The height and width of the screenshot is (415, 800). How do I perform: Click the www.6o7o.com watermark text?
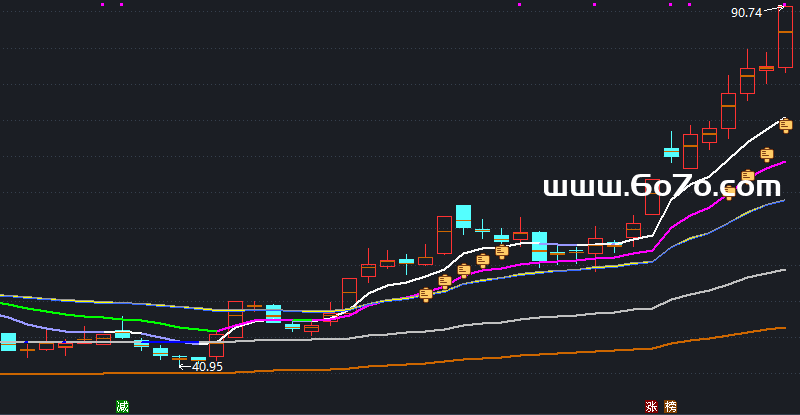click(x=661, y=186)
